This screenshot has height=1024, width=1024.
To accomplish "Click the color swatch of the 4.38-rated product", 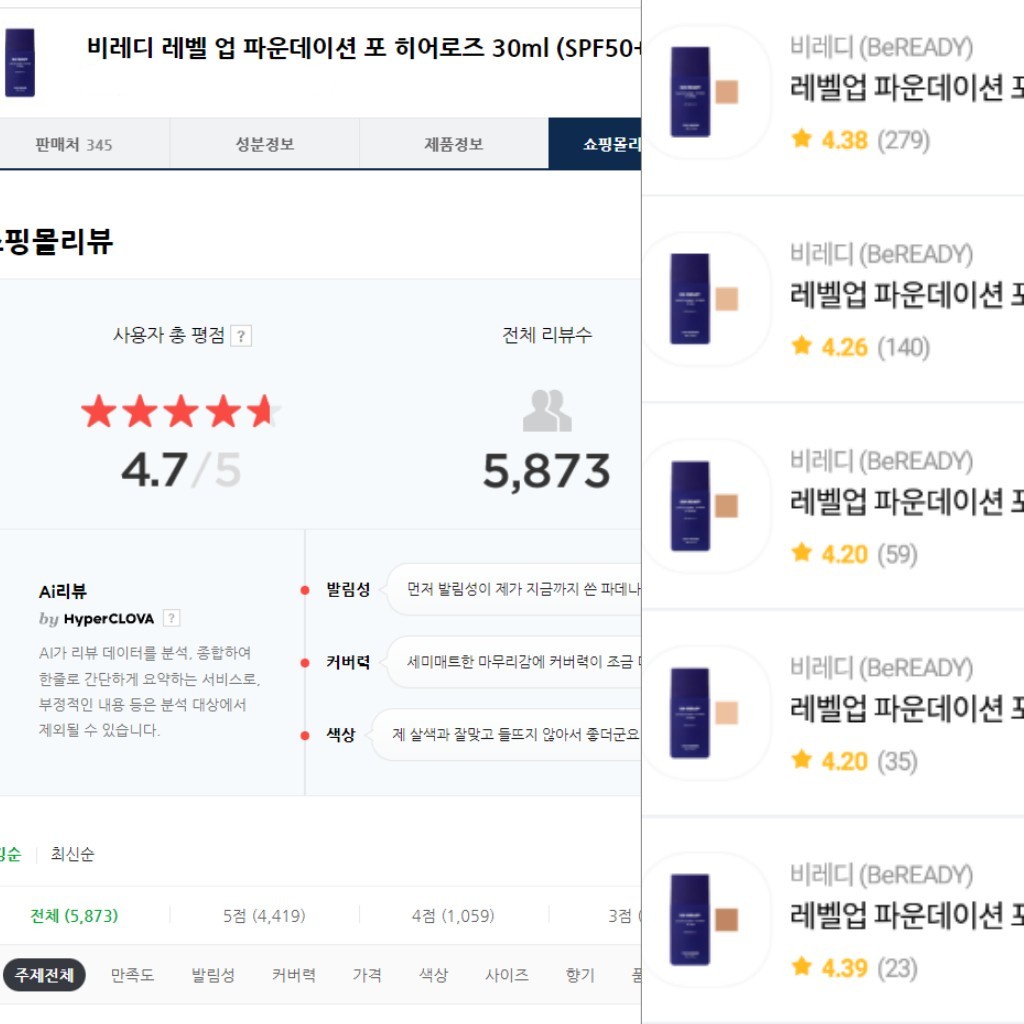I will click(726, 93).
